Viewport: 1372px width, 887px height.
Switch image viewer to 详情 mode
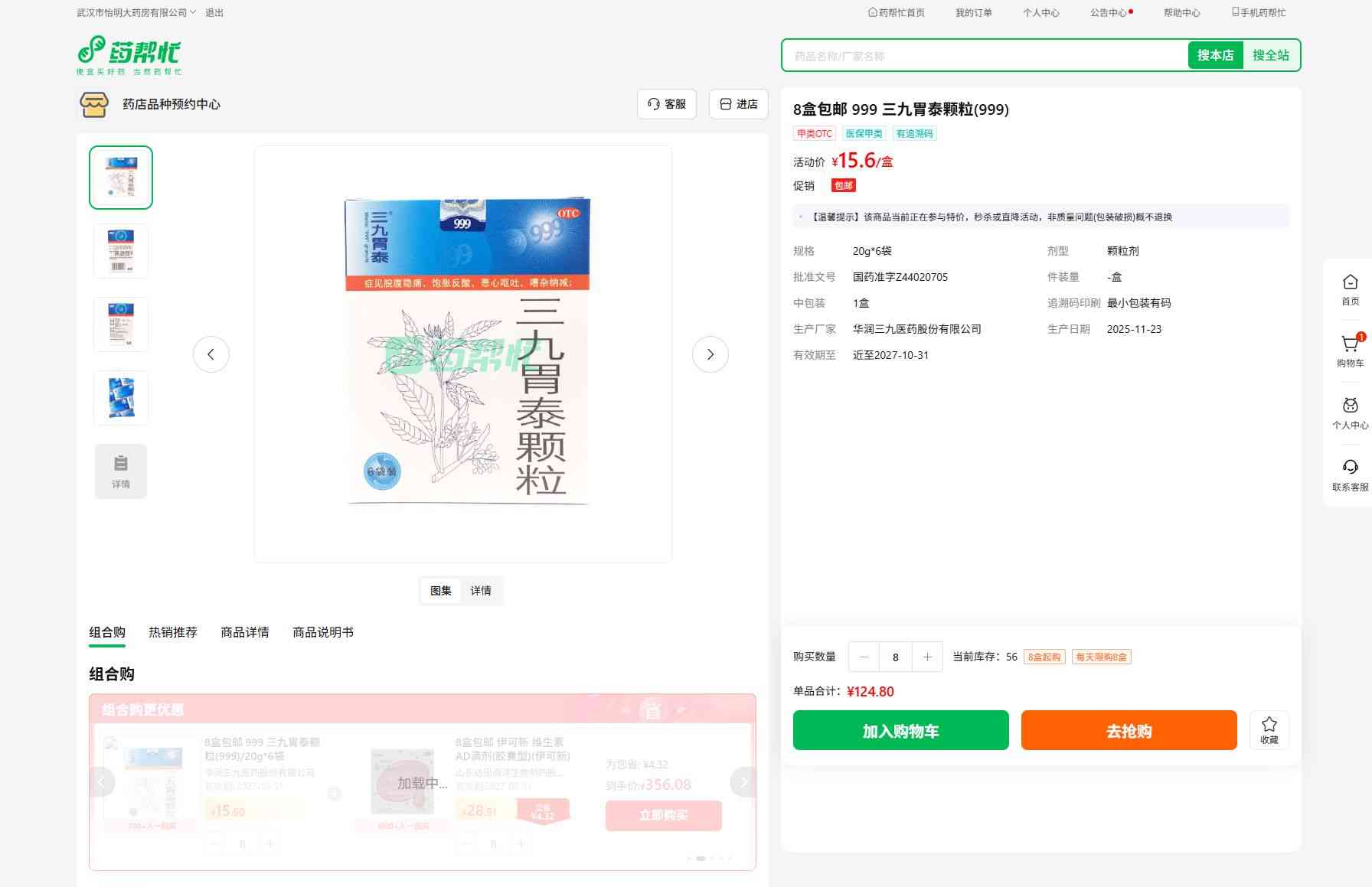(481, 591)
